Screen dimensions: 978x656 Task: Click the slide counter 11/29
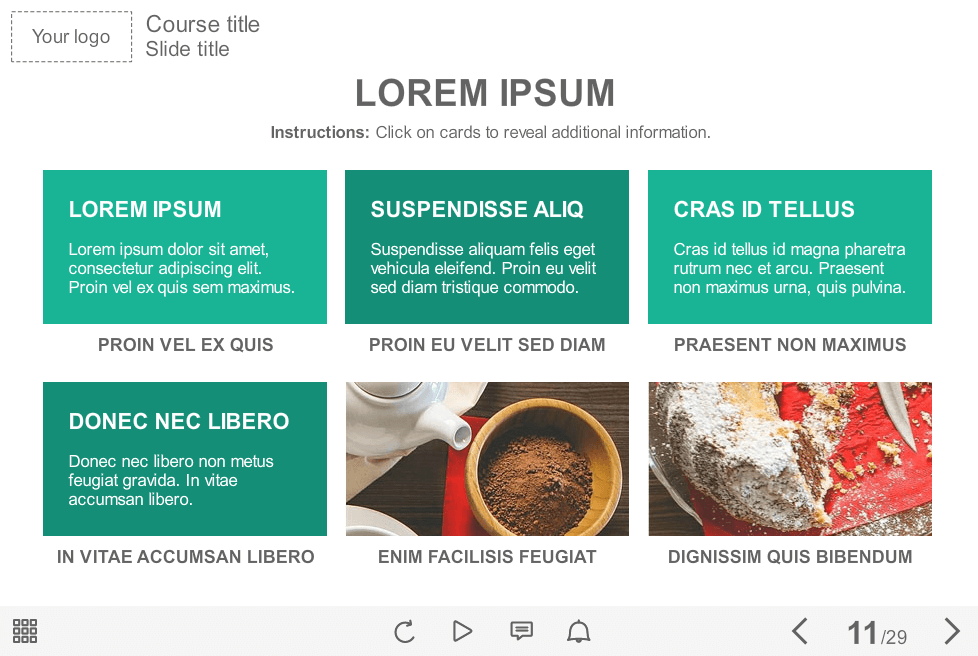coord(877,633)
